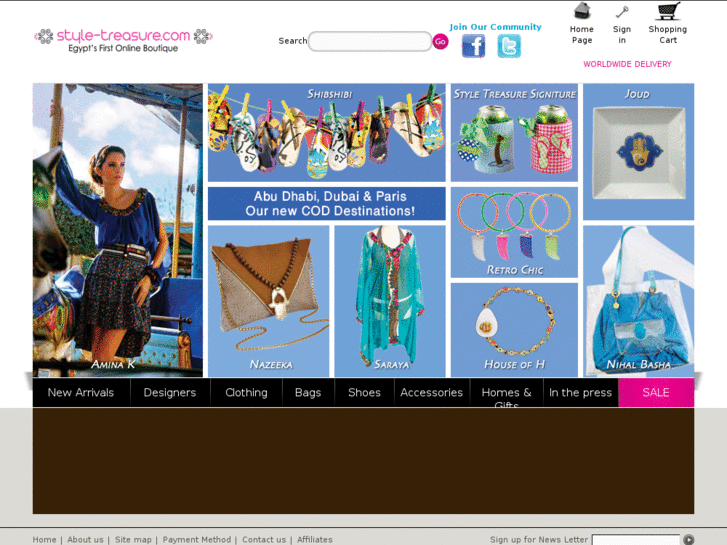Open the Affiliates footer link
Image resolution: width=727 pixels, height=545 pixels.
[315, 539]
